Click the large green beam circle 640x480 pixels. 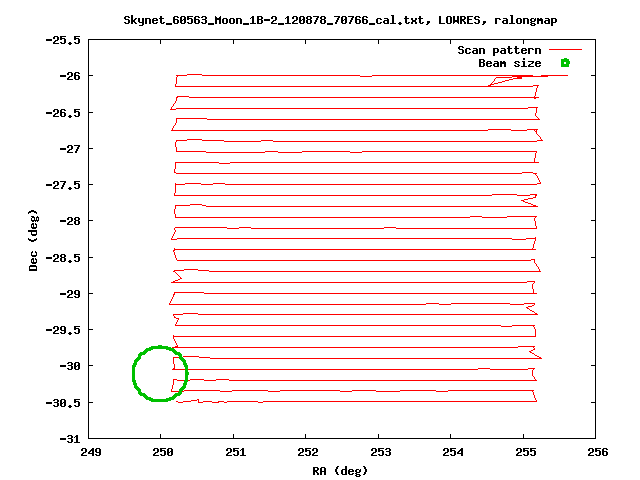[x=160, y=373]
